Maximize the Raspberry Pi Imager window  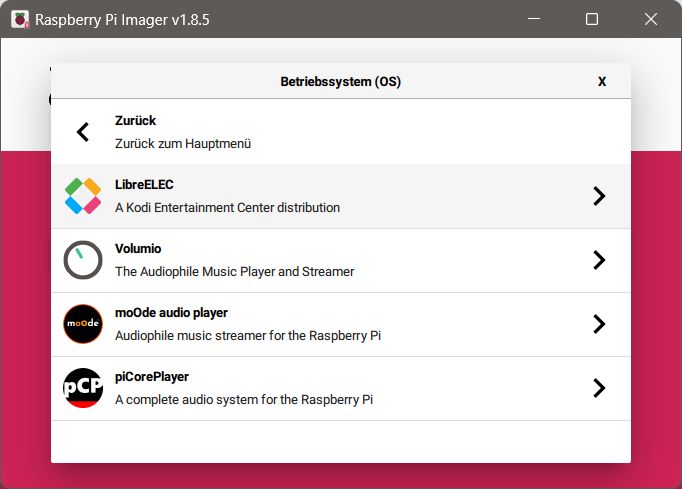[592, 19]
